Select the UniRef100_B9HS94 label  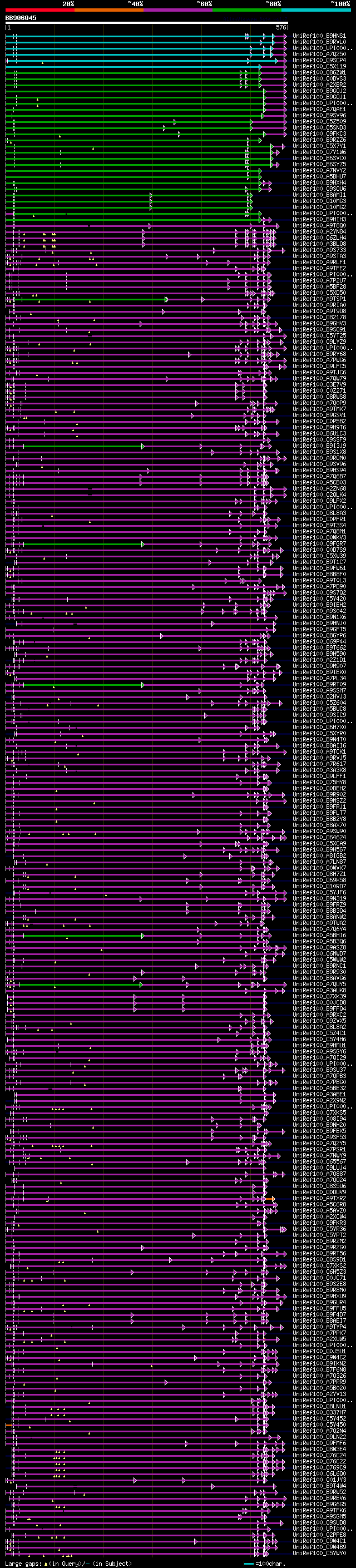319,471
